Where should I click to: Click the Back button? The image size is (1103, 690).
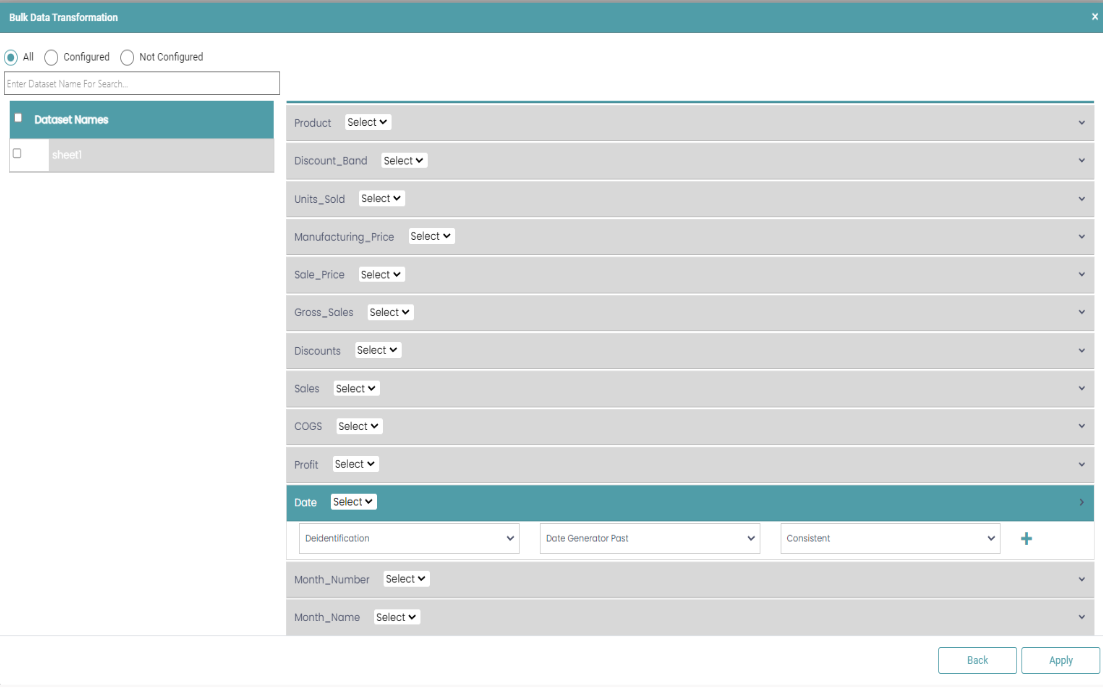click(977, 660)
